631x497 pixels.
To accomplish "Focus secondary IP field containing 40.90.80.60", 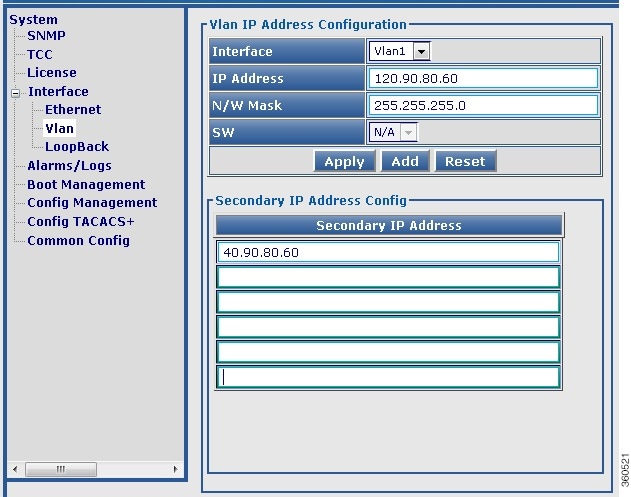I will (388, 252).
